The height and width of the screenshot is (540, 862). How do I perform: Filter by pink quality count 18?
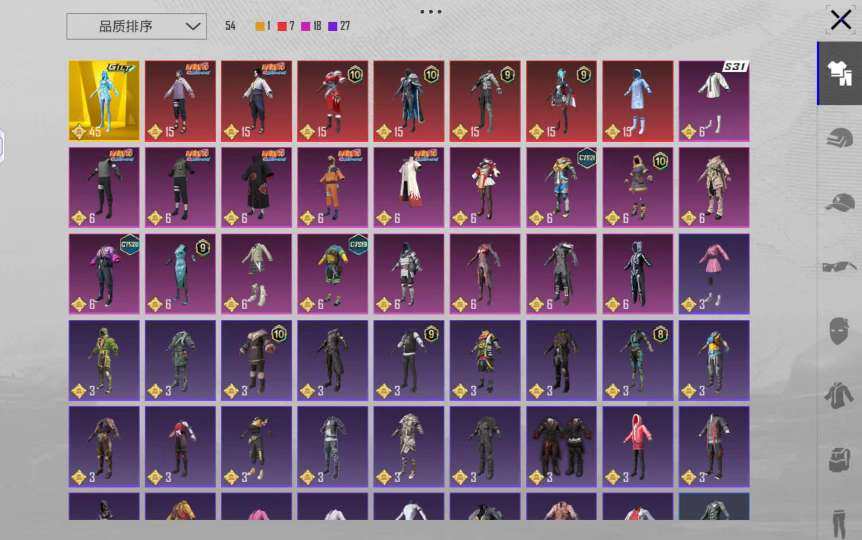click(x=311, y=26)
